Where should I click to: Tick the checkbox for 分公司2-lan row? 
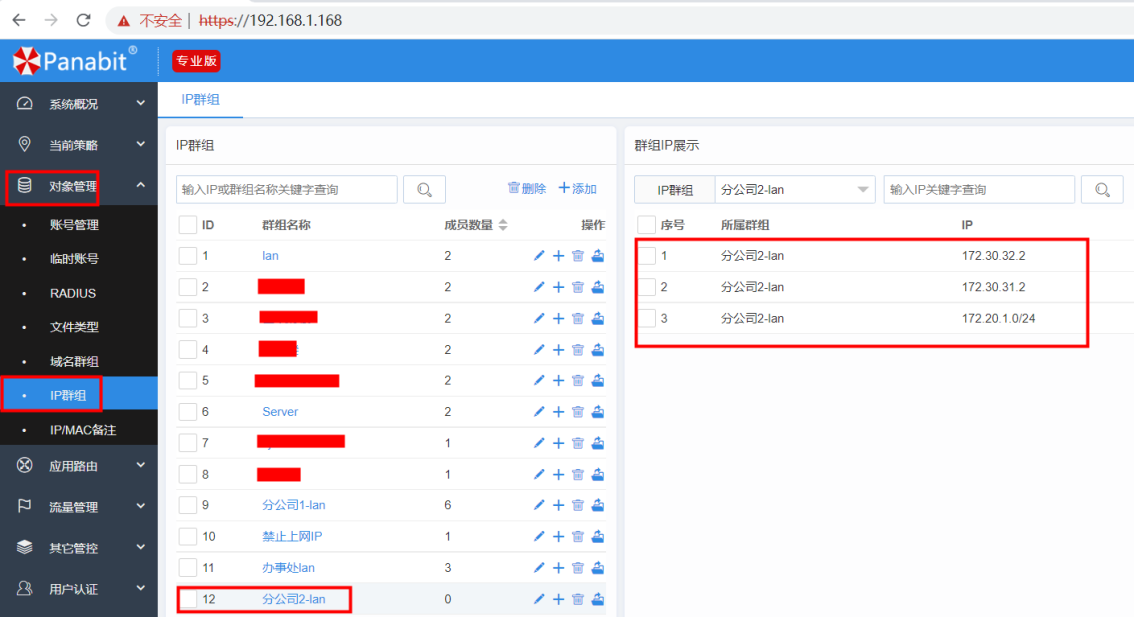pyautogui.click(x=188, y=599)
